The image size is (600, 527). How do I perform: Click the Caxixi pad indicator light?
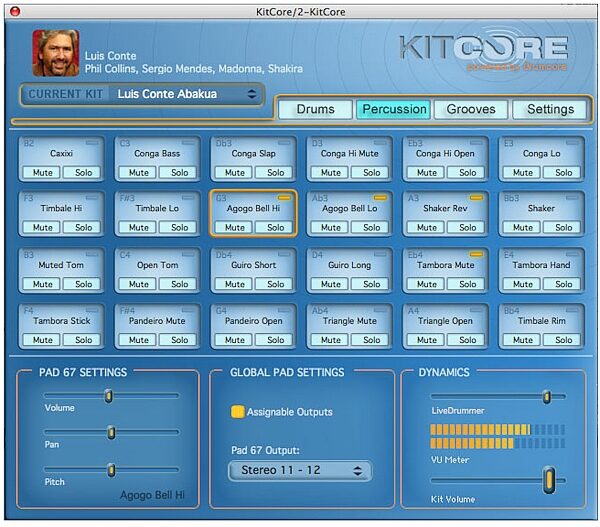click(x=92, y=143)
